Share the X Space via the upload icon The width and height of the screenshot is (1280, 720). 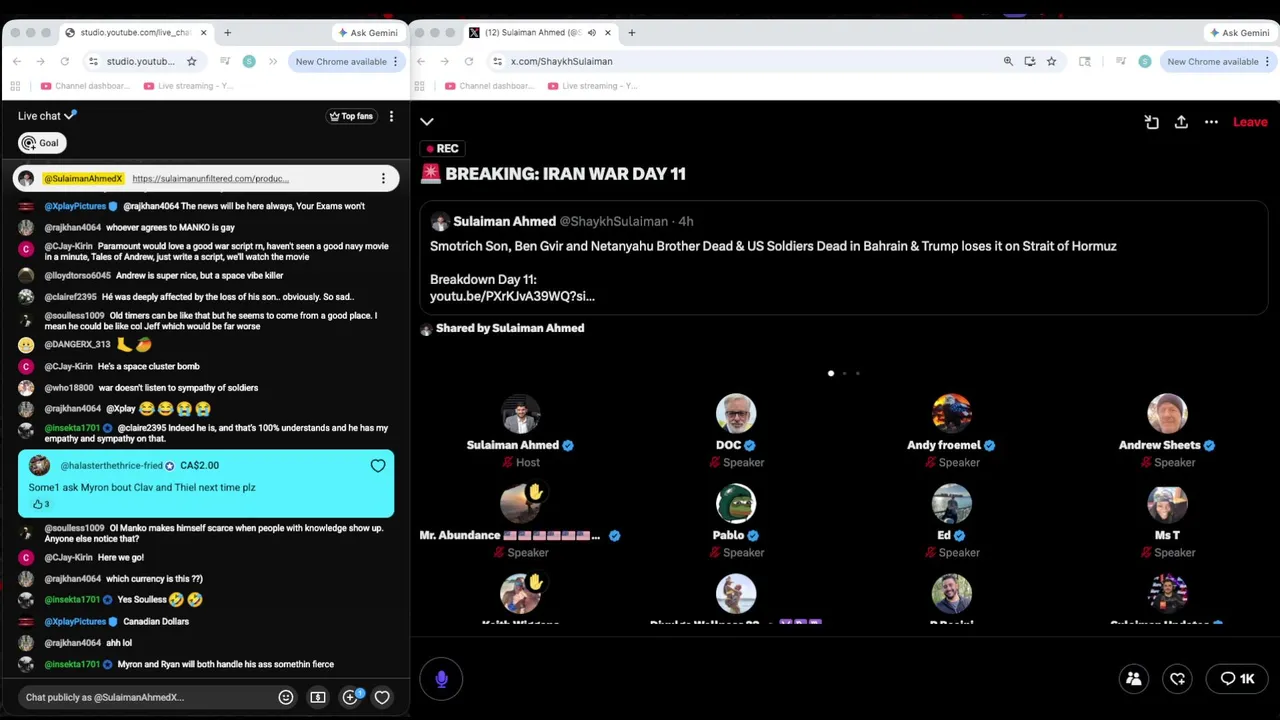tap(1181, 122)
